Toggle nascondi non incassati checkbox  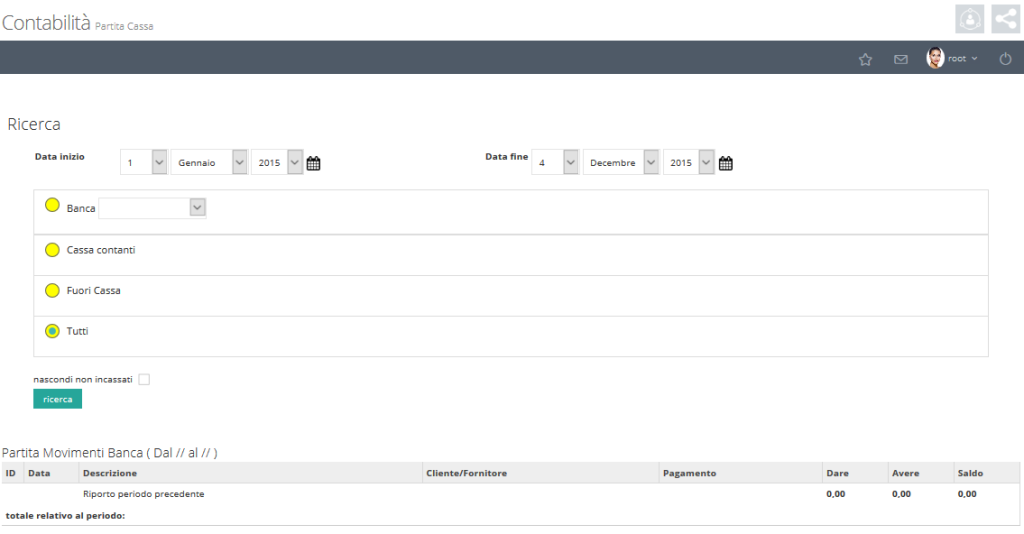(144, 379)
